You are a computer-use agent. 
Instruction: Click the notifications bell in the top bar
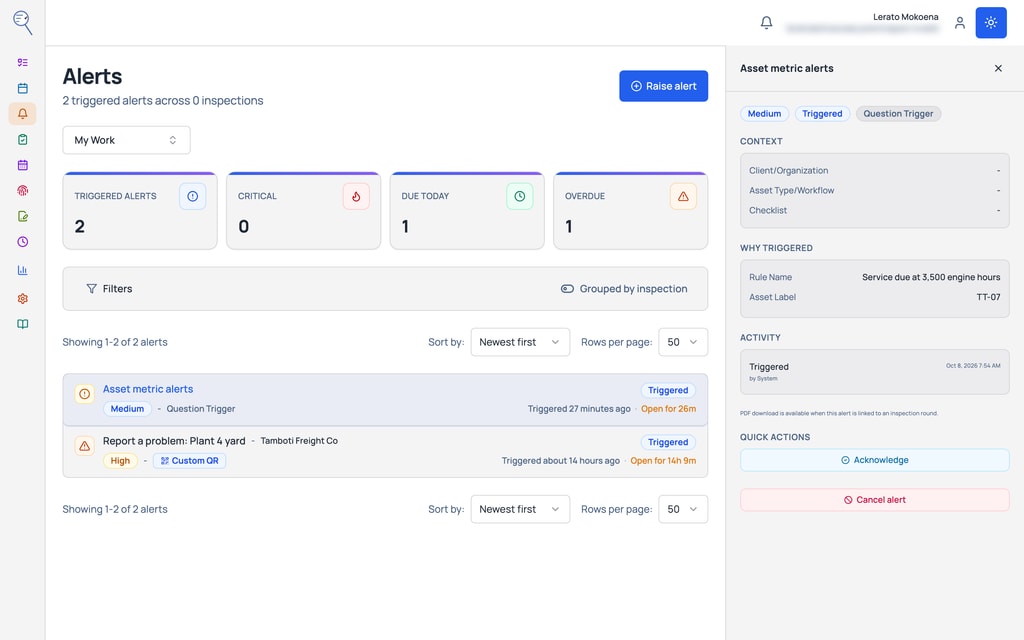(x=766, y=23)
